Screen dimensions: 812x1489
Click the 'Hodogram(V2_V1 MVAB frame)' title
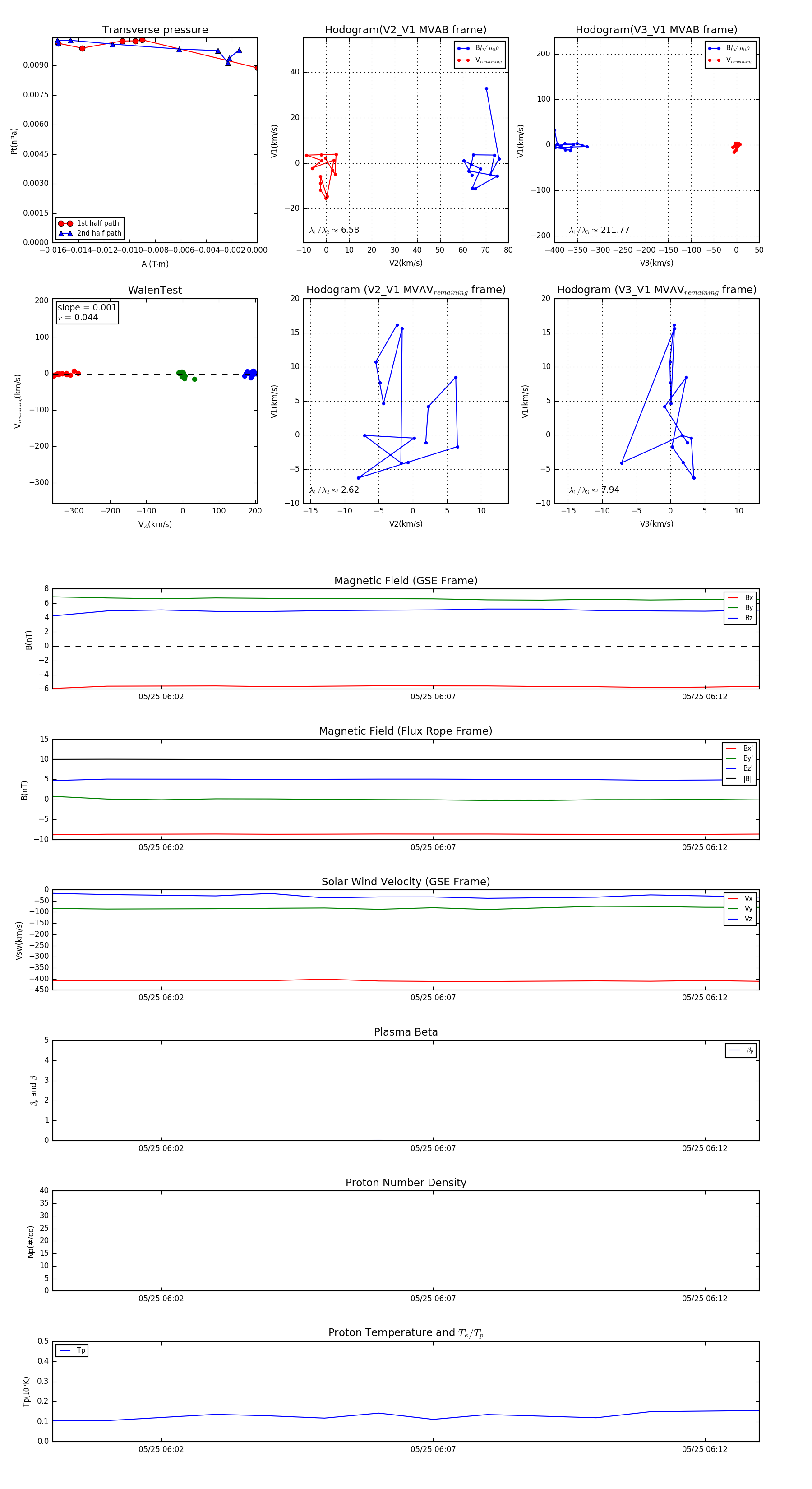click(406, 30)
